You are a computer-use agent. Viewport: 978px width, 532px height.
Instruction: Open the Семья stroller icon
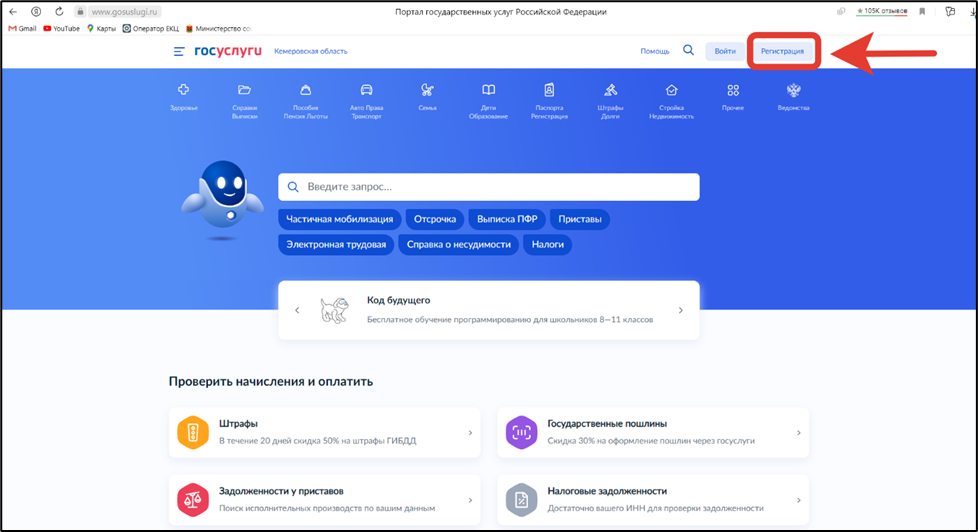coord(427,90)
